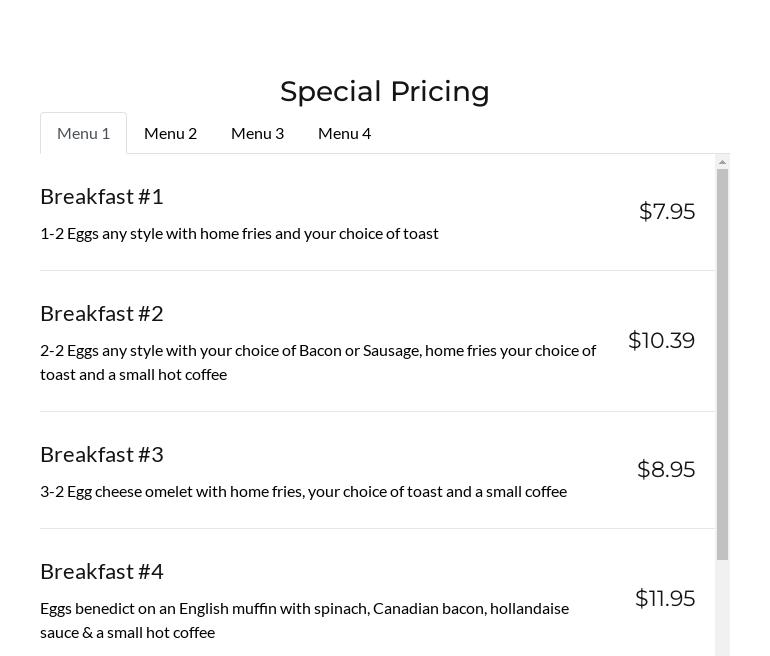
Task: Open the Menu 3 tab
Action: coord(257,133)
